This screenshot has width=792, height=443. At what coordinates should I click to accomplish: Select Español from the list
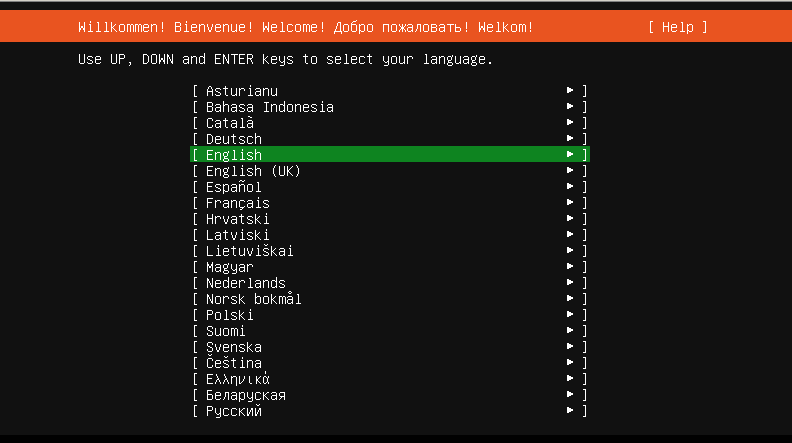234,187
